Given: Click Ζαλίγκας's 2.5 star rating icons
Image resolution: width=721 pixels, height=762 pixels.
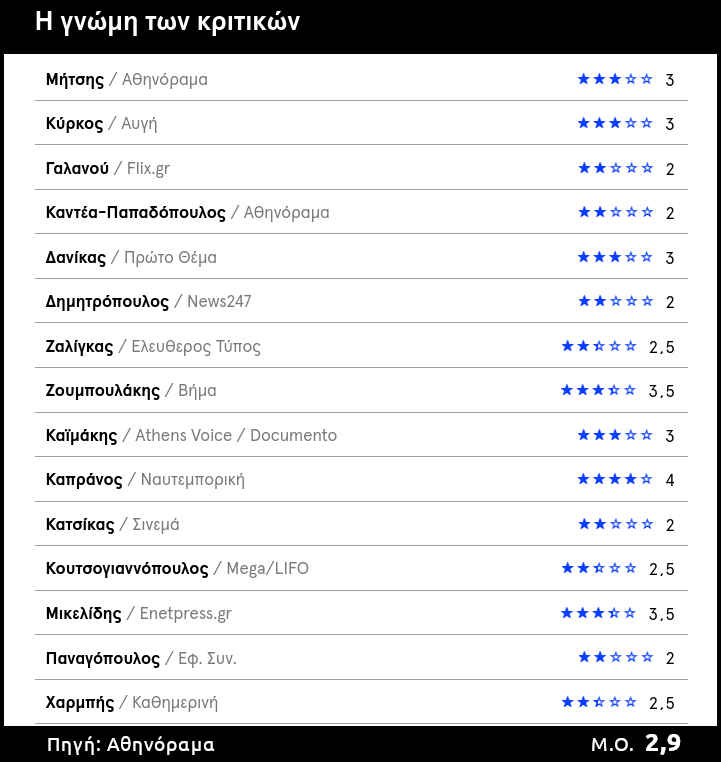Looking at the screenshot, I should tap(599, 346).
